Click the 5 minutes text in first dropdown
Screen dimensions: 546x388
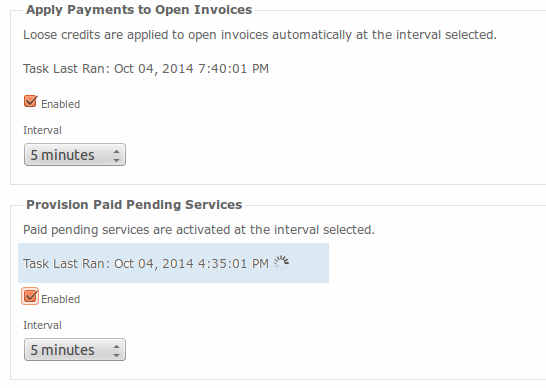click(62, 155)
